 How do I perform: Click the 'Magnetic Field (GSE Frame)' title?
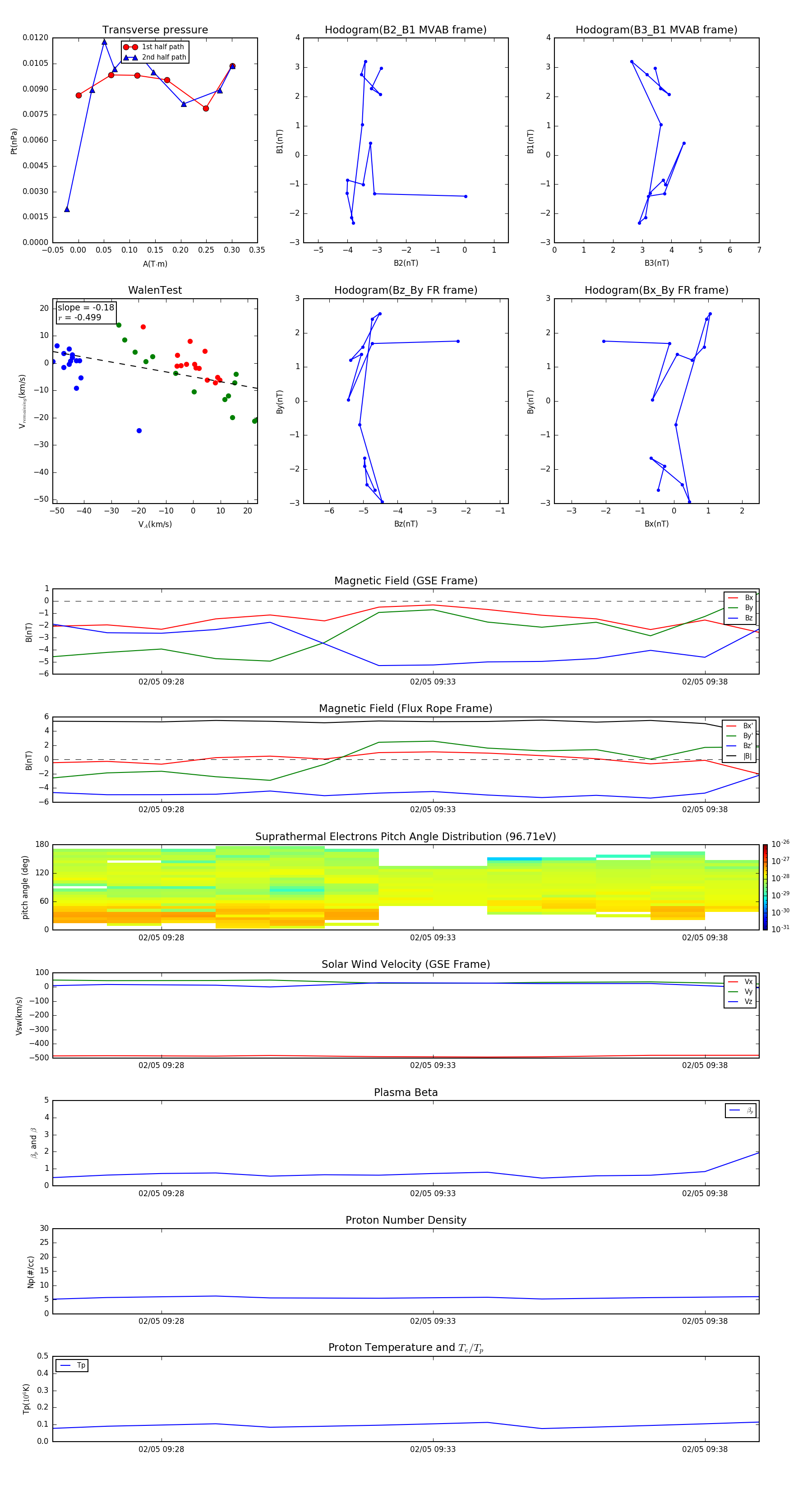coord(406,581)
